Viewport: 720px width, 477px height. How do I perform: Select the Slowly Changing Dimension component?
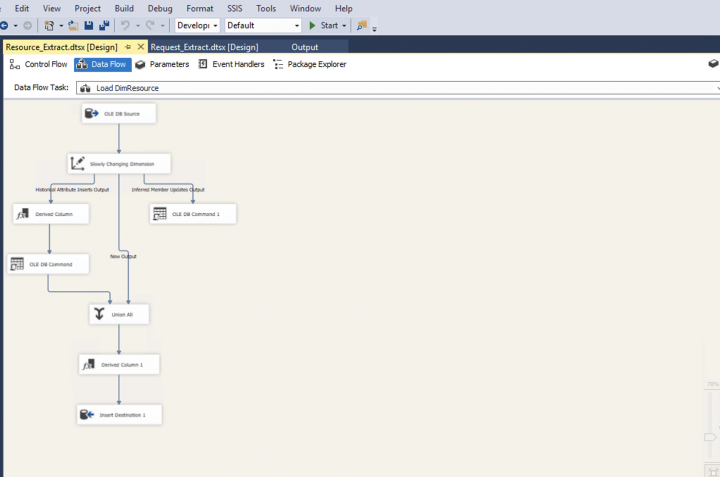[x=119, y=163]
